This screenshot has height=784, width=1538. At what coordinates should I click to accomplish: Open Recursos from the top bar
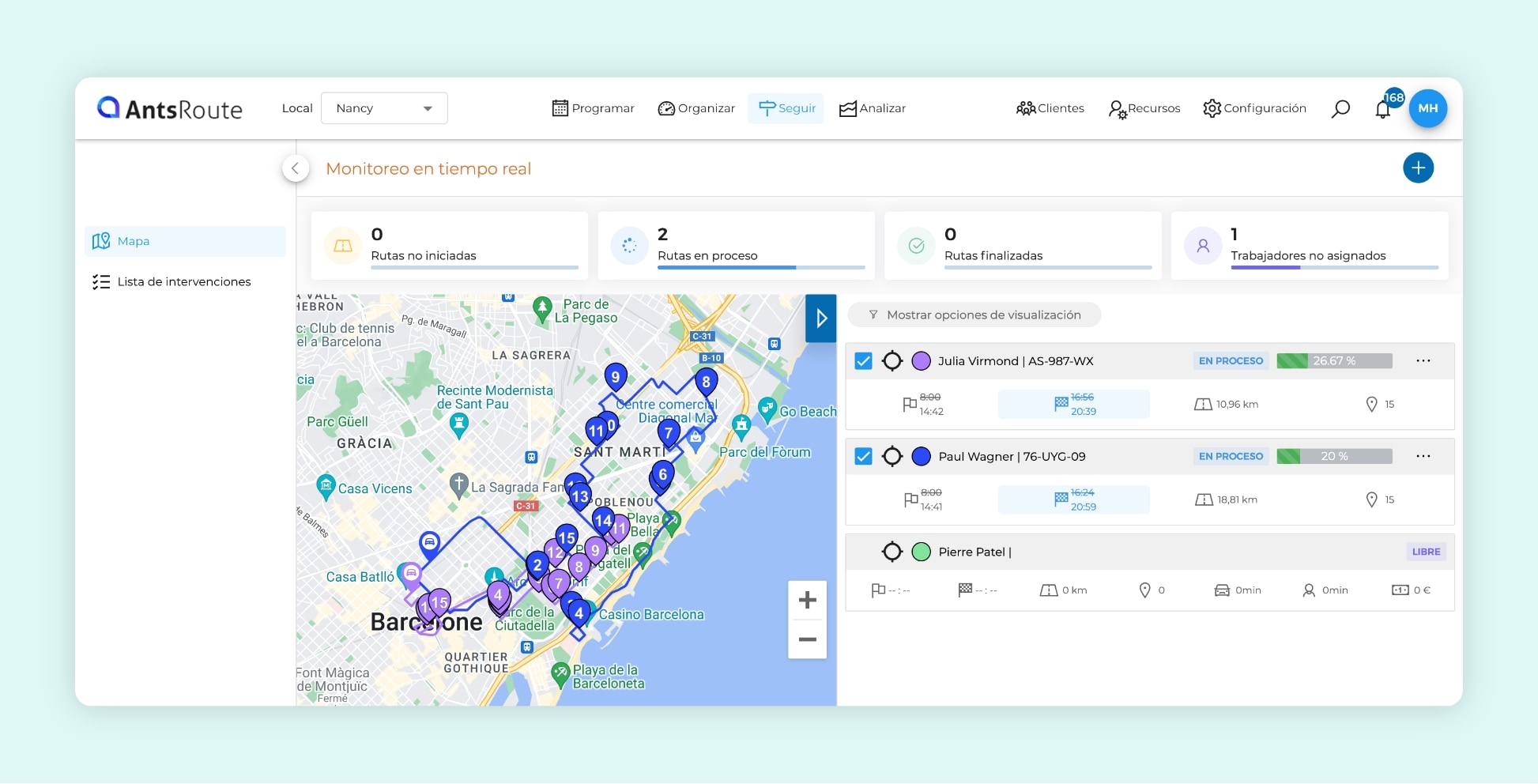point(1144,108)
